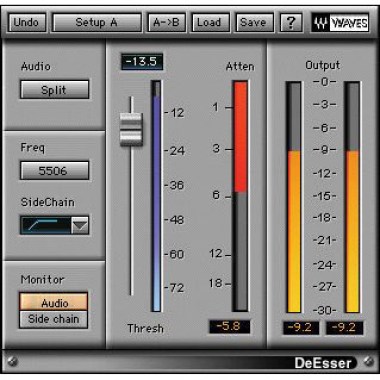Image resolution: width=380 pixels, height=380 pixels.
Task: Click the Thresh slider handle
Action: coord(131,129)
